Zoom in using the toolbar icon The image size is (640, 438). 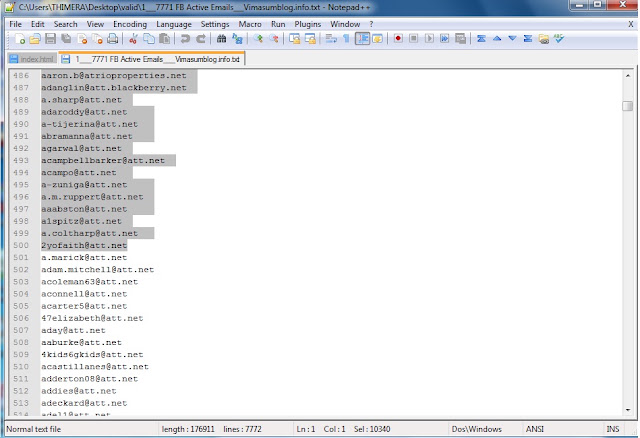click(x=258, y=39)
